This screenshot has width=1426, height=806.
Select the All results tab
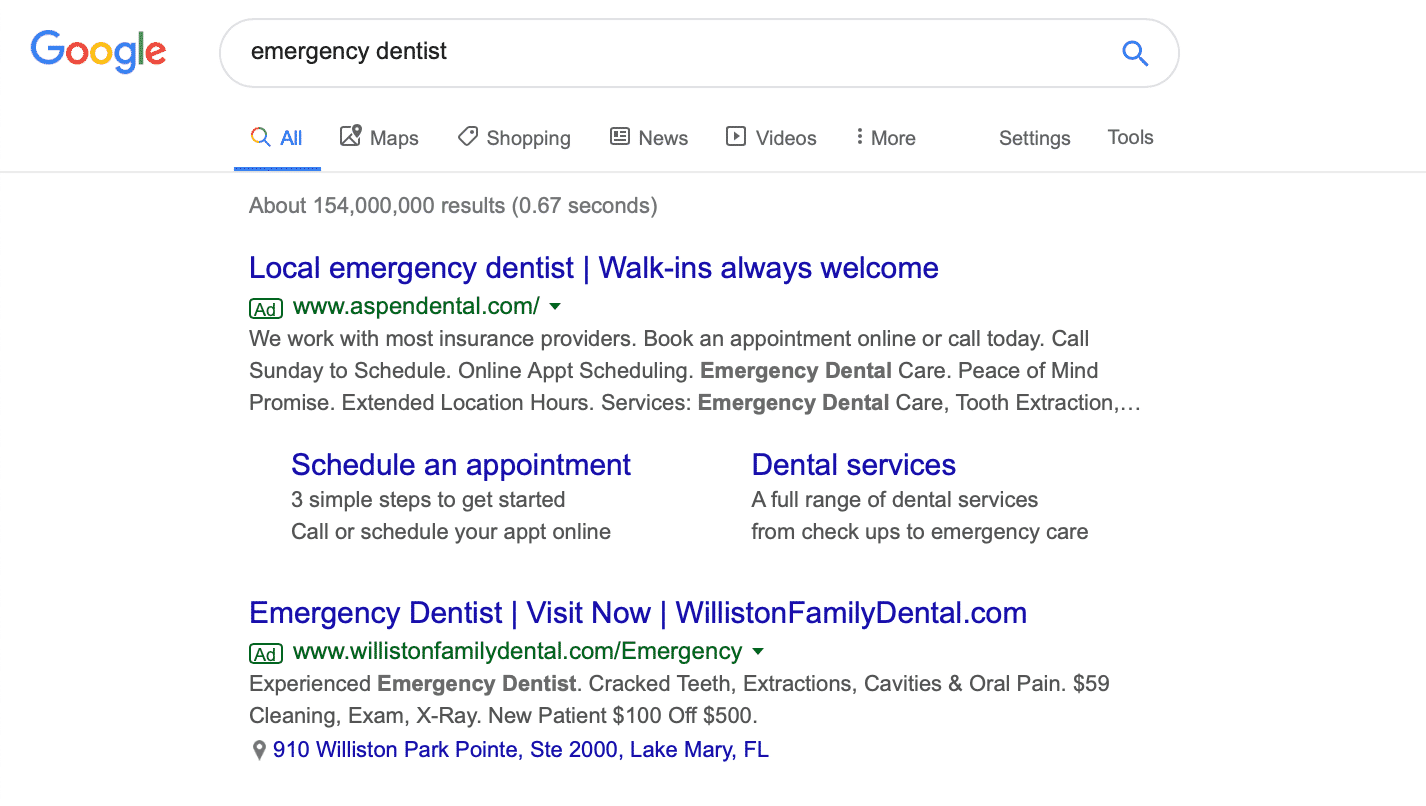277,138
